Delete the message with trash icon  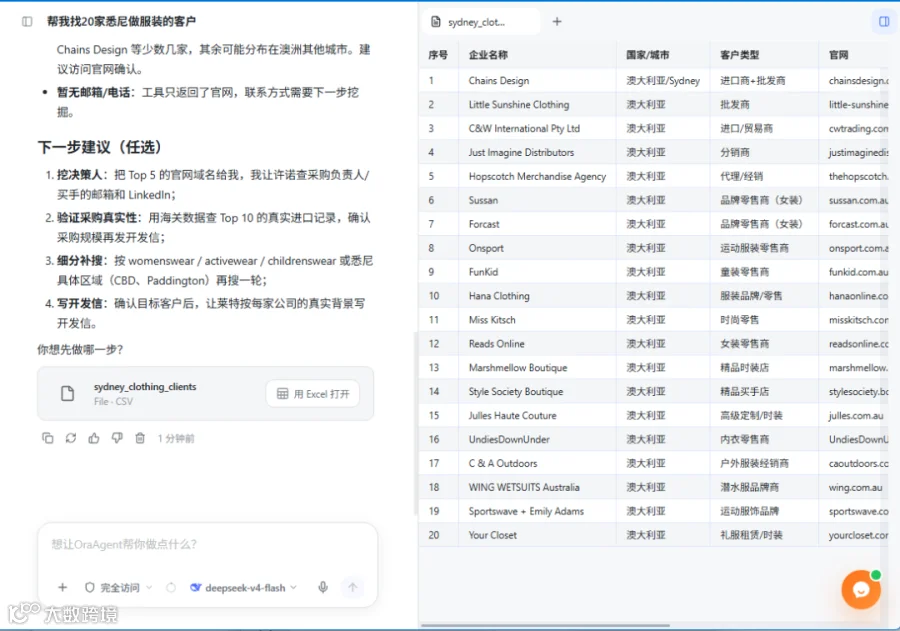point(140,438)
